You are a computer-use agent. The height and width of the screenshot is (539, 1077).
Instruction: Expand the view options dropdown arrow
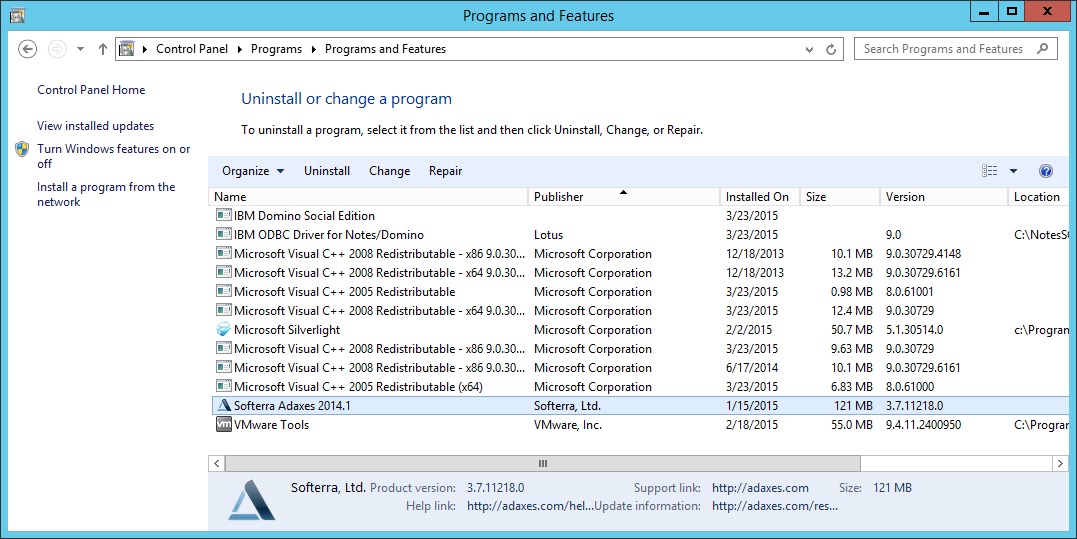(x=1013, y=171)
